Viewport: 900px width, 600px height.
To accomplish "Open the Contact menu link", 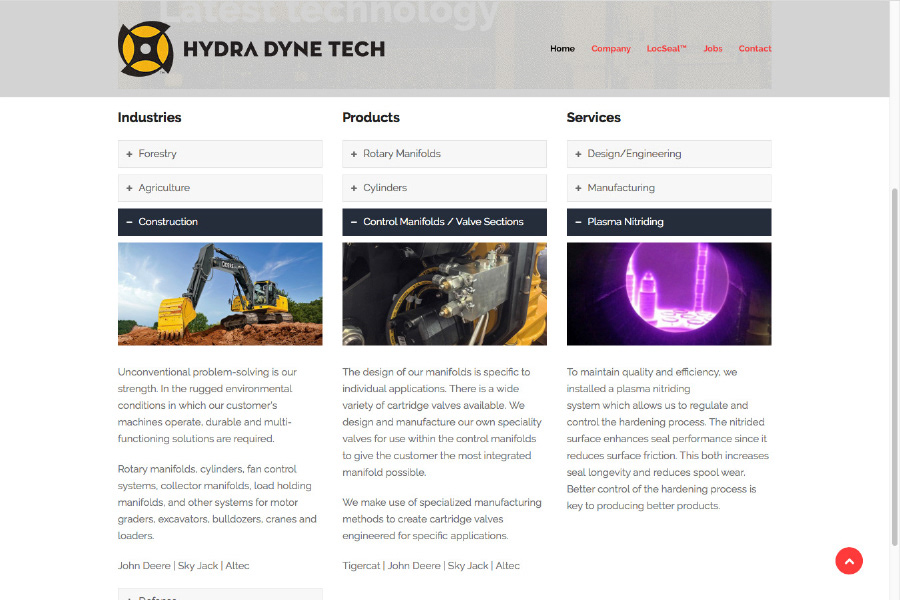I will (x=755, y=49).
